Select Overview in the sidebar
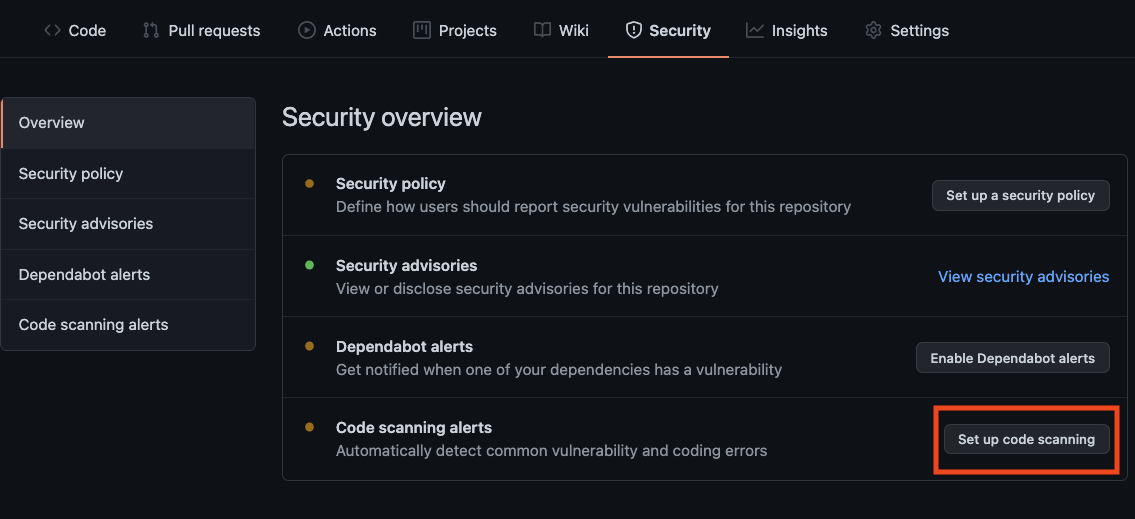 click(x=128, y=123)
